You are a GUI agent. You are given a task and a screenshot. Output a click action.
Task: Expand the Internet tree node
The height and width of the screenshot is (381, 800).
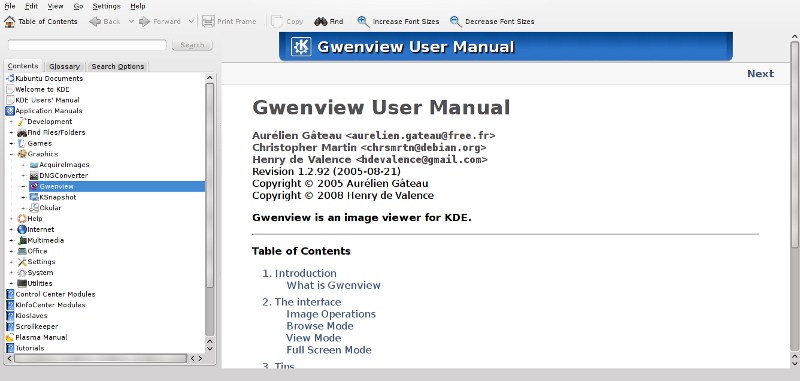[x=11, y=230]
